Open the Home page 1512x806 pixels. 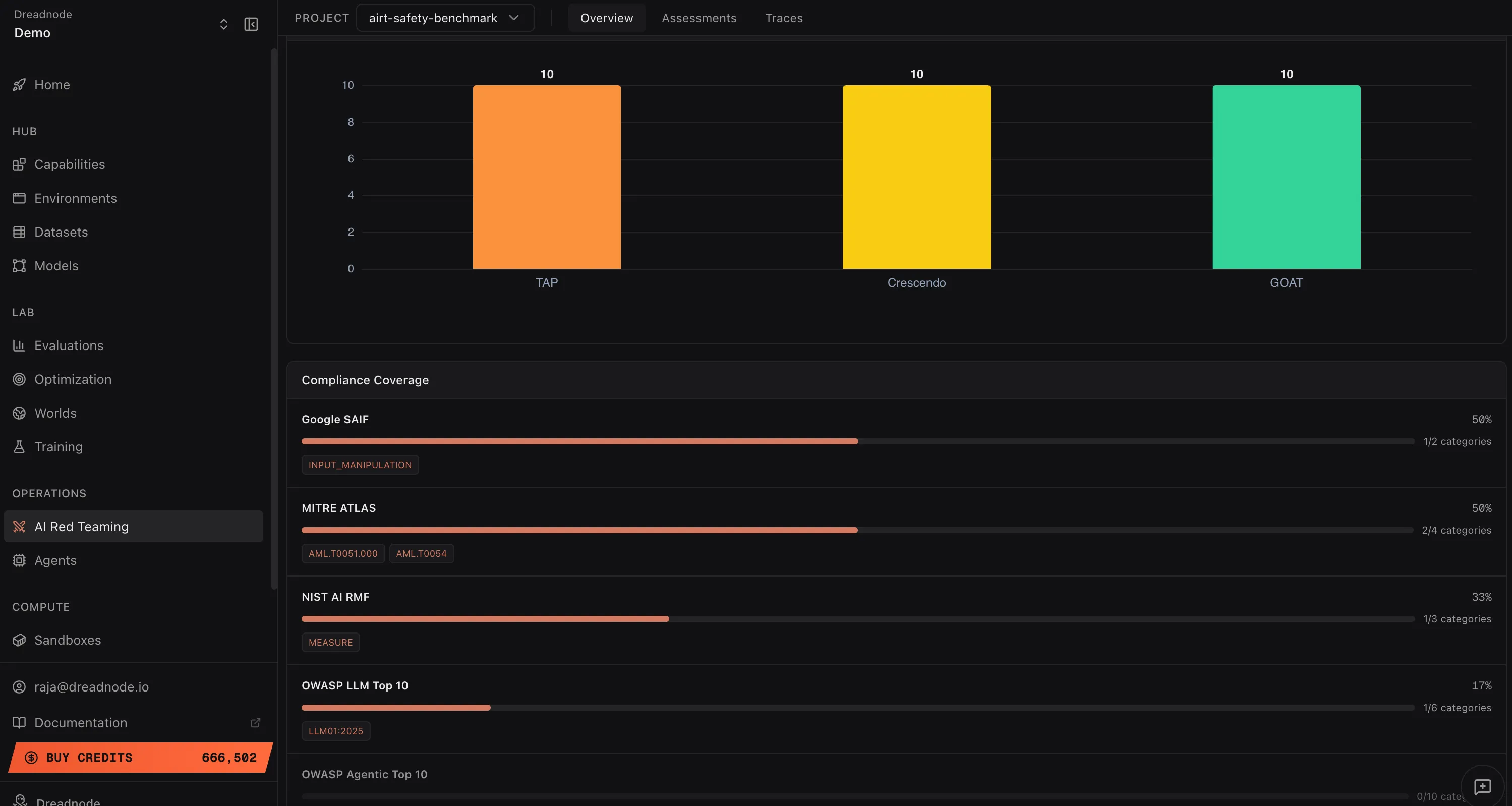(52, 85)
